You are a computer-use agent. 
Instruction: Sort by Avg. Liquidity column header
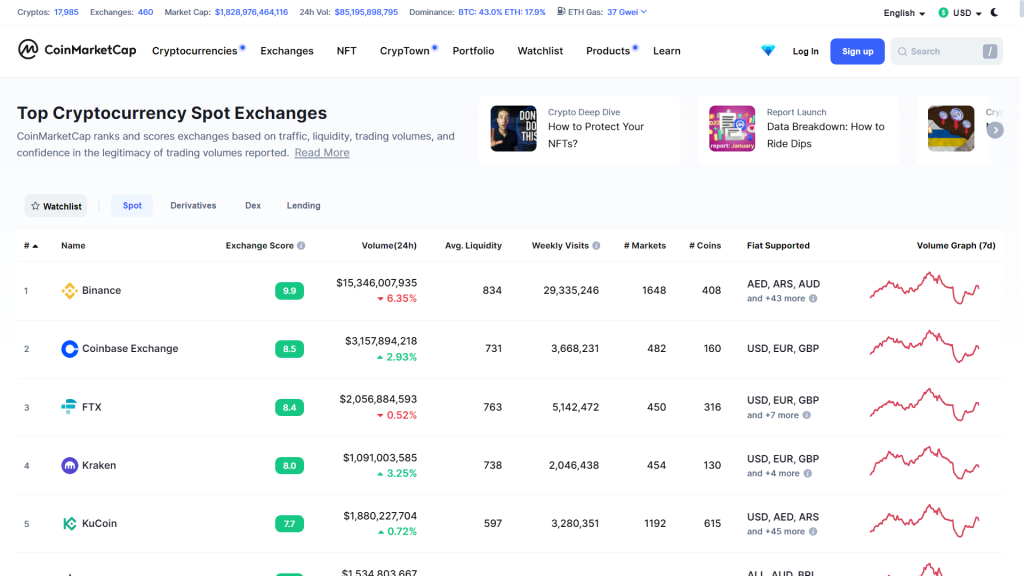tap(473, 246)
